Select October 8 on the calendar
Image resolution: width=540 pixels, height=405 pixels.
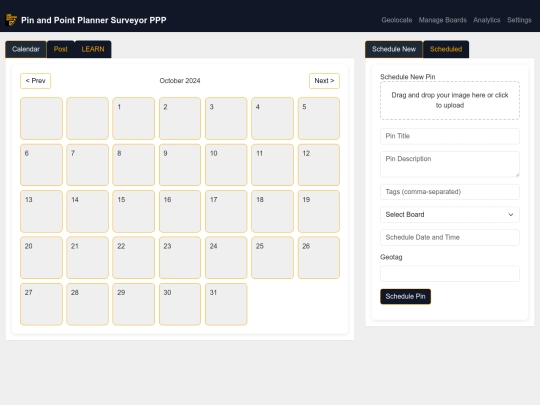click(x=134, y=165)
